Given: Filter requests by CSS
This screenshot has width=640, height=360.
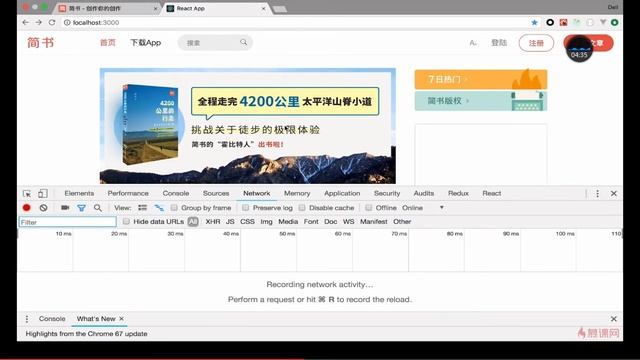Looking at the screenshot, I should click(x=247, y=222).
